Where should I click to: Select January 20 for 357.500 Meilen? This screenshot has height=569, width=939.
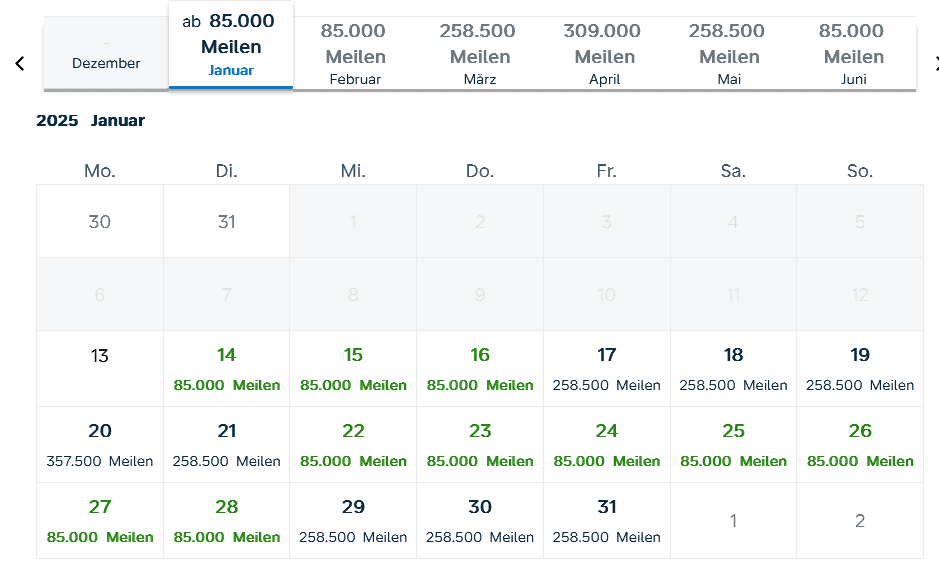point(100,444)
